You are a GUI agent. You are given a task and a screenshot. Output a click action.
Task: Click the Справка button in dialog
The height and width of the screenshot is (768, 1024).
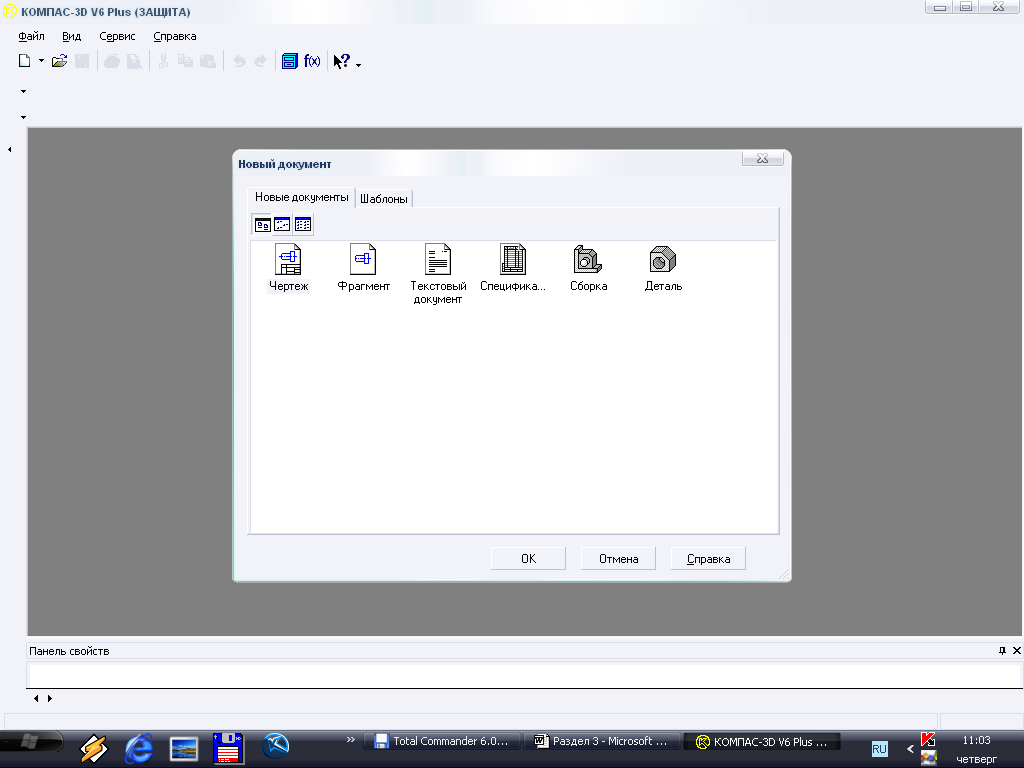[709, 559]
